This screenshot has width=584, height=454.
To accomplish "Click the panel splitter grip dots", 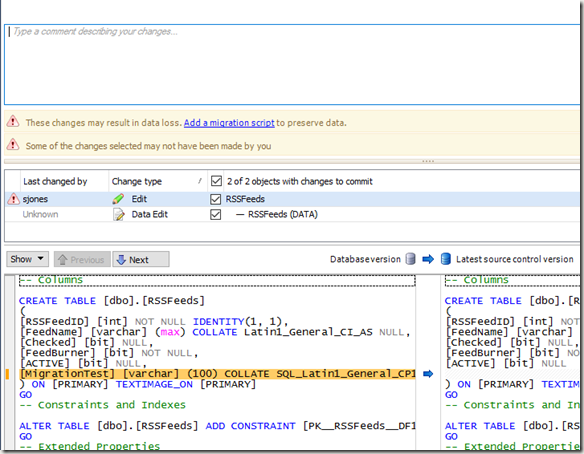I will [x=428, y=161].
